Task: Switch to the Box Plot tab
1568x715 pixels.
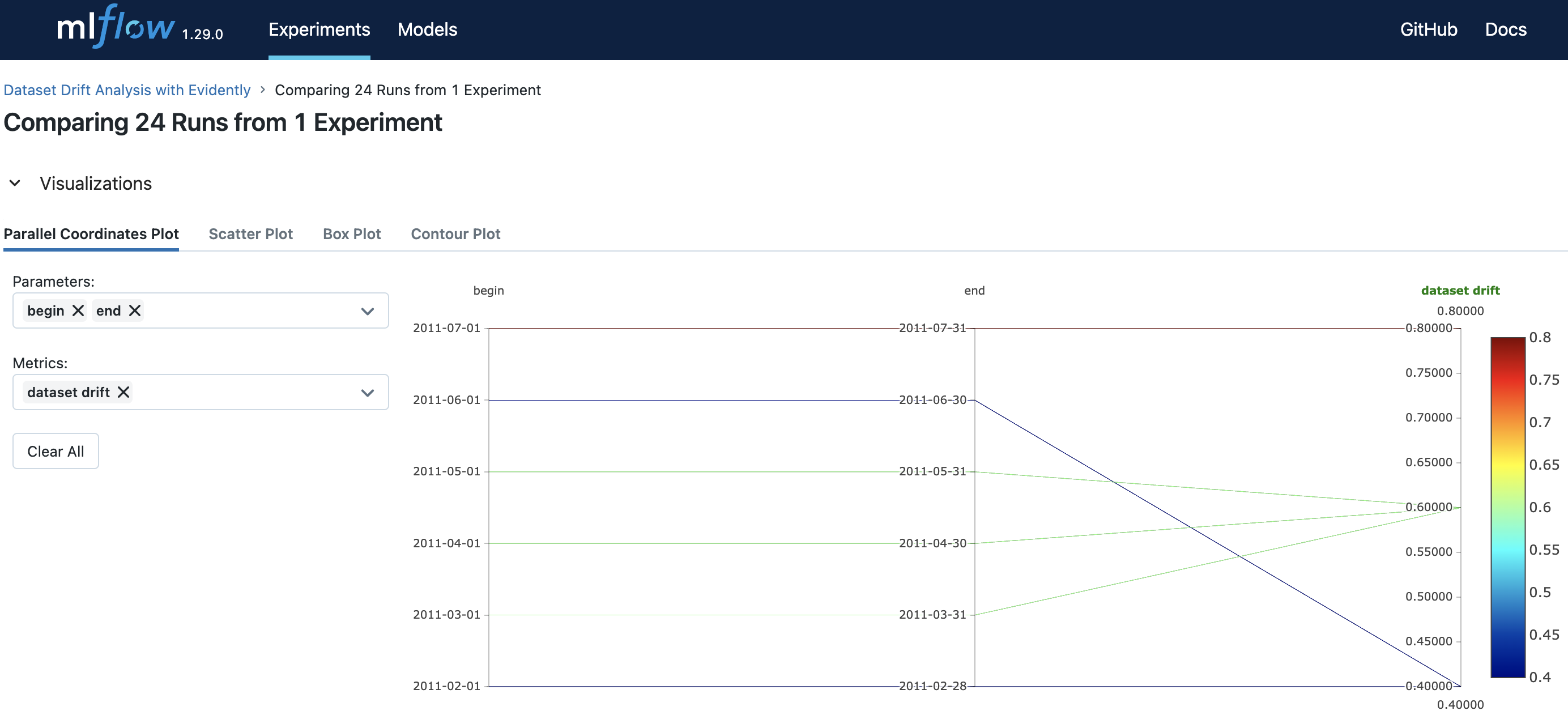Action: (x=351, y=234)
